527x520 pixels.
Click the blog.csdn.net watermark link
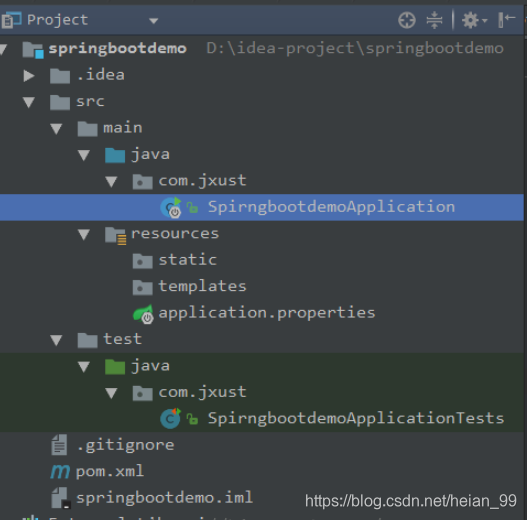point(411,501)
